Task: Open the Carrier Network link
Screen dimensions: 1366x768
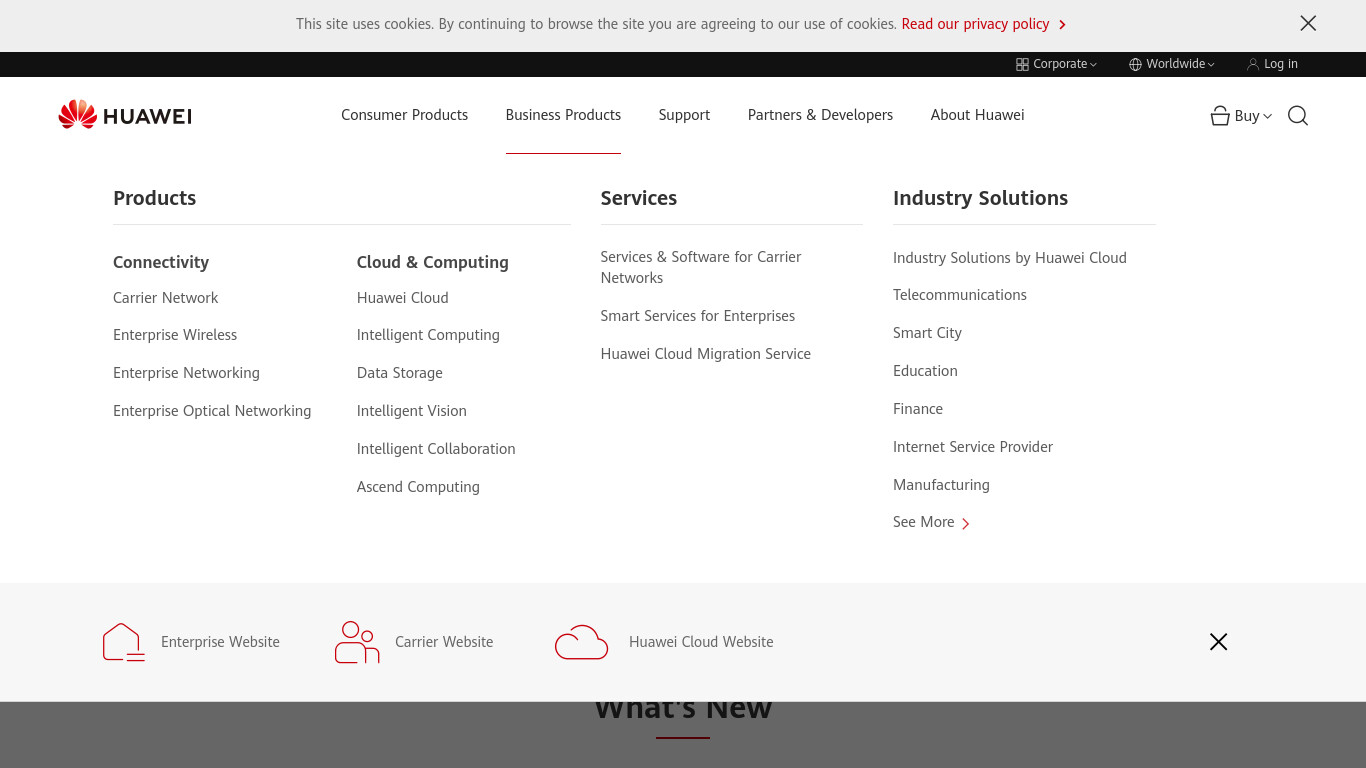Action: tap(165, 298)
